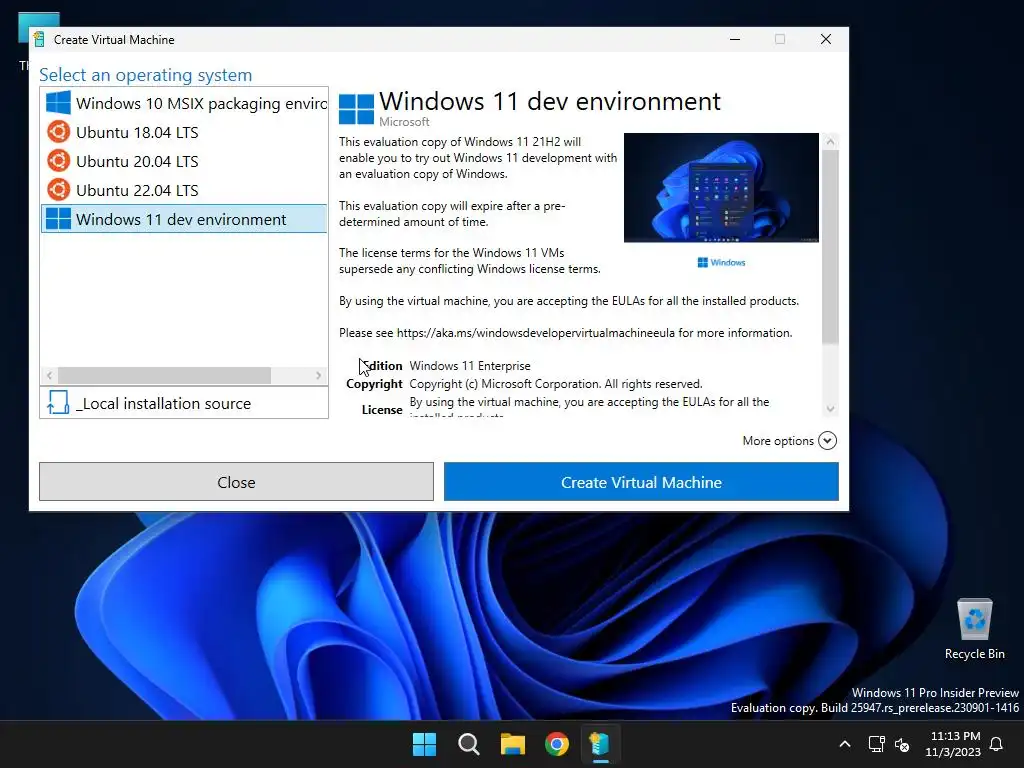Open the Windows Start menu

[x=424, y=744]
